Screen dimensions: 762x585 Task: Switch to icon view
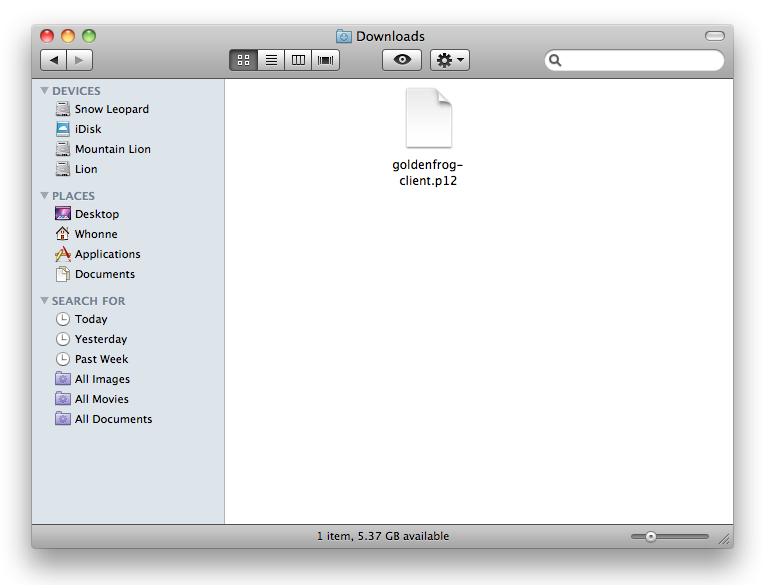(243, 60)
